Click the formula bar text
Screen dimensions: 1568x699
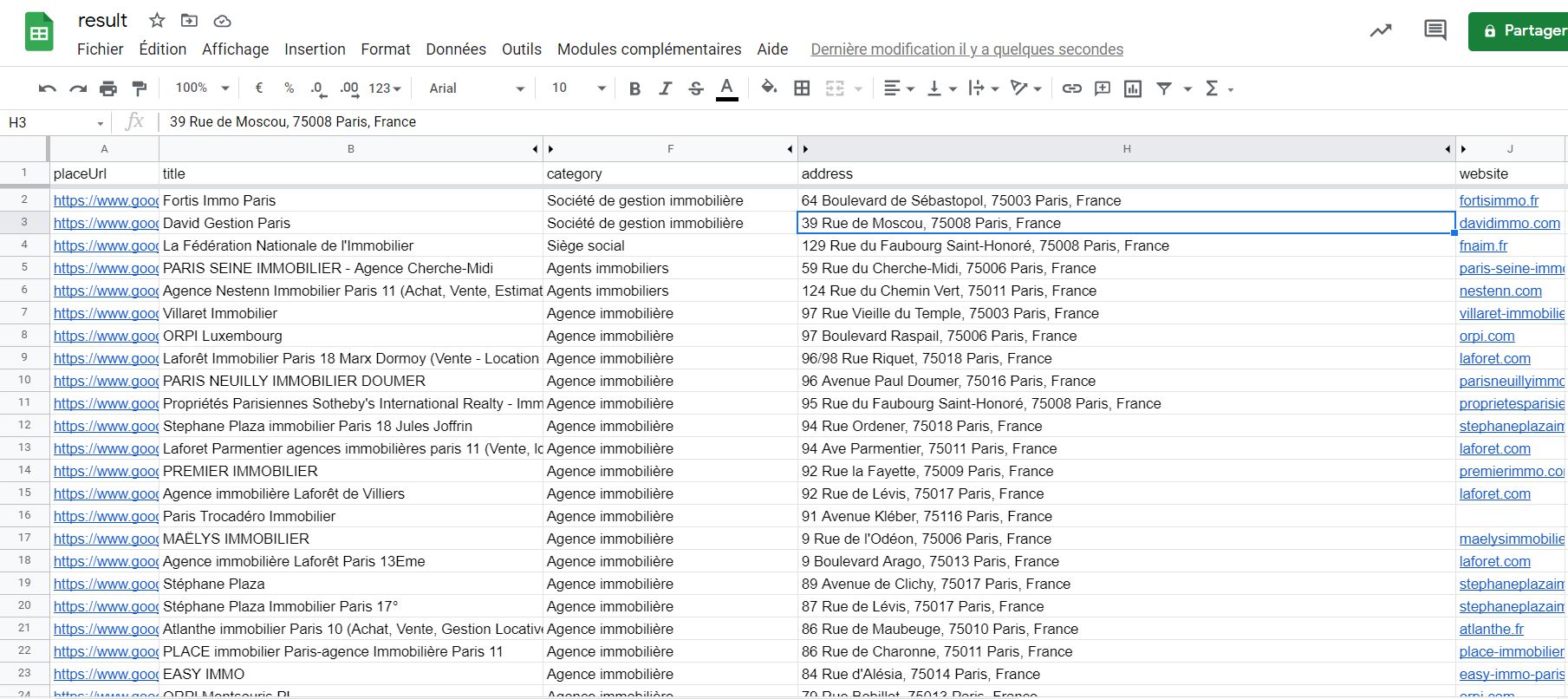293,122
